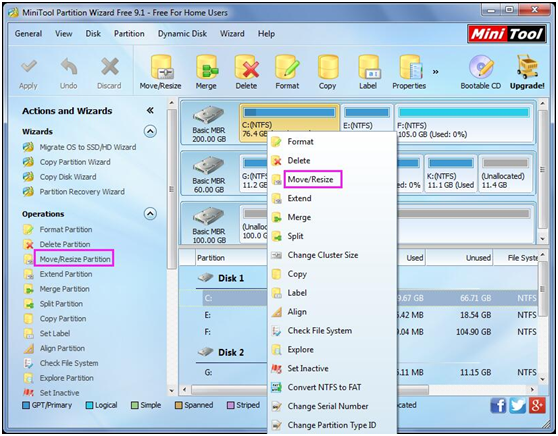This screenshot has height=436, width=558.
Task: Choose Change Partition Type ID
Action: pos(332,425)
